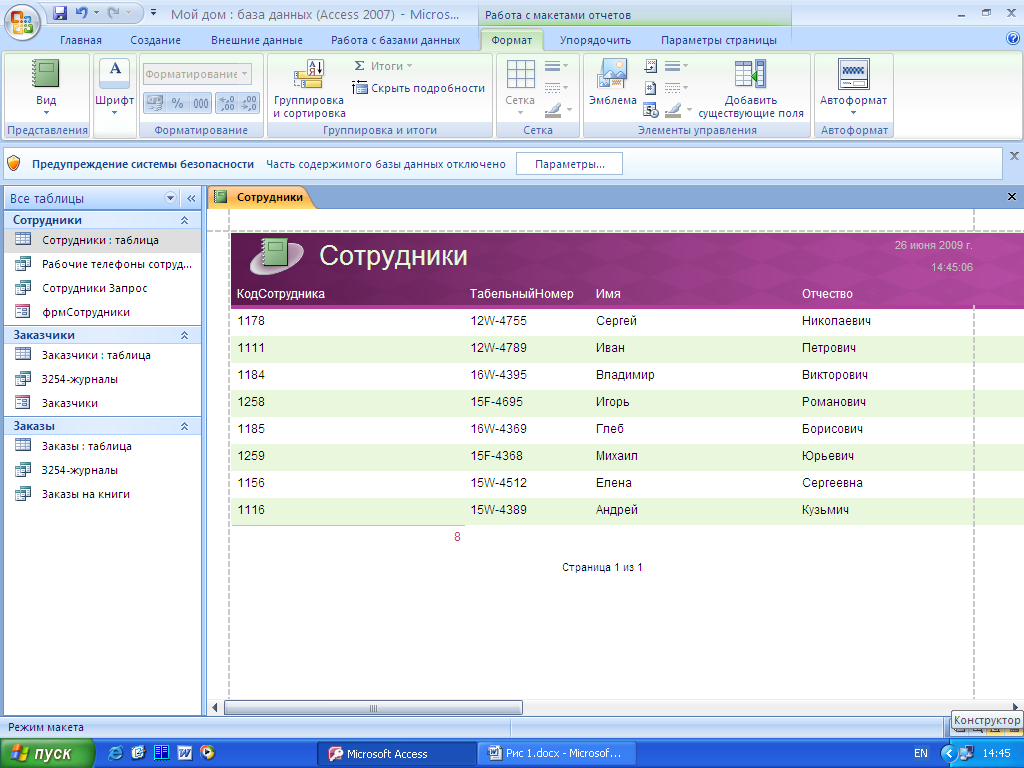This screenshot has height=768, width=1024.
Task: Collapse the Заказчики group
Action: [185, 335]
